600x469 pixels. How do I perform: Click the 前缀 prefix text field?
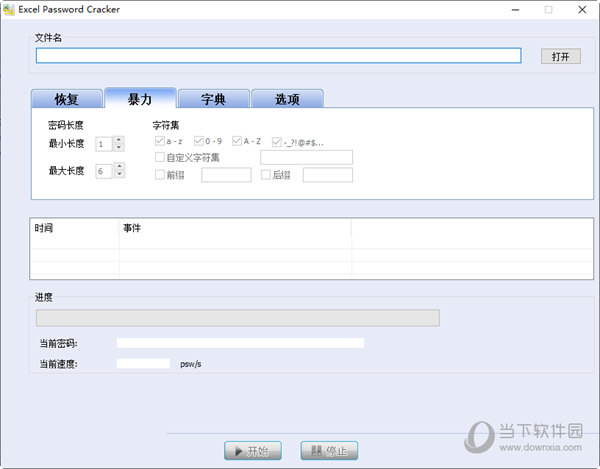point(226,175)
